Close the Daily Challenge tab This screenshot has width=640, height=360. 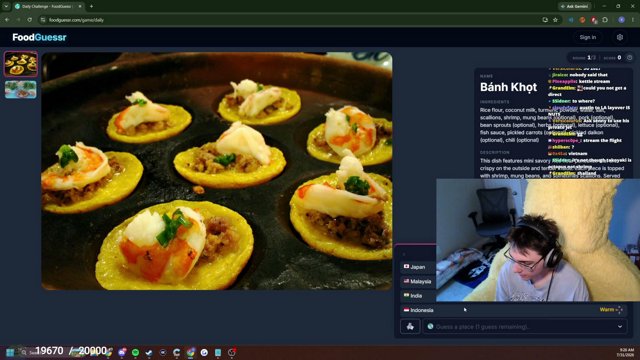pyautogui.click(x=80, y=7)
